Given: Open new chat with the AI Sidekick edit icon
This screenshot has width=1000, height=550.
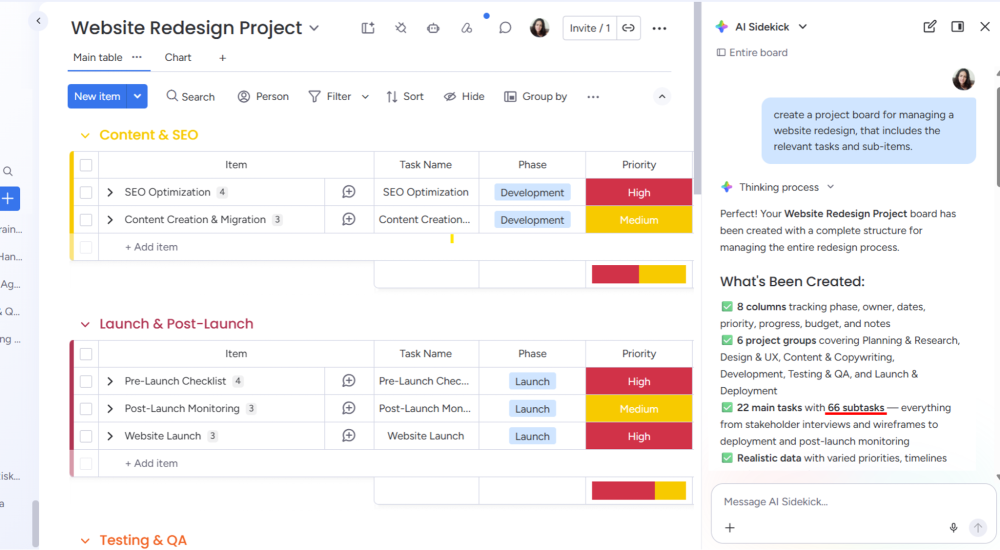Looking at the screenshot, I should pos(930,27).
